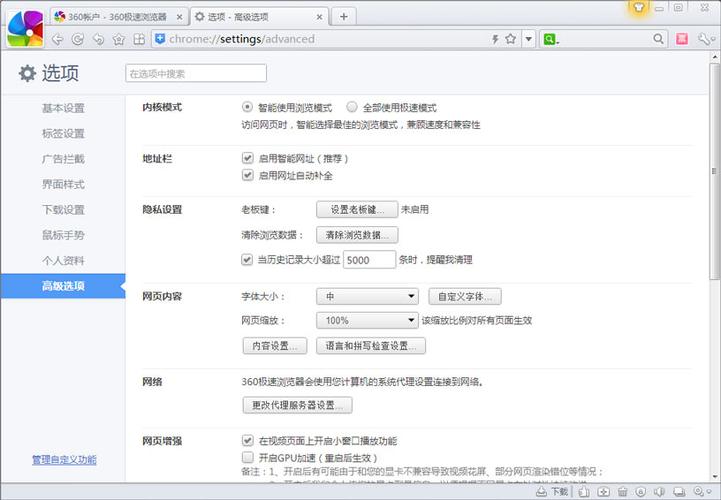
Task: Click the undo closed tab arrow icon
Action: [x=98, y=39]
